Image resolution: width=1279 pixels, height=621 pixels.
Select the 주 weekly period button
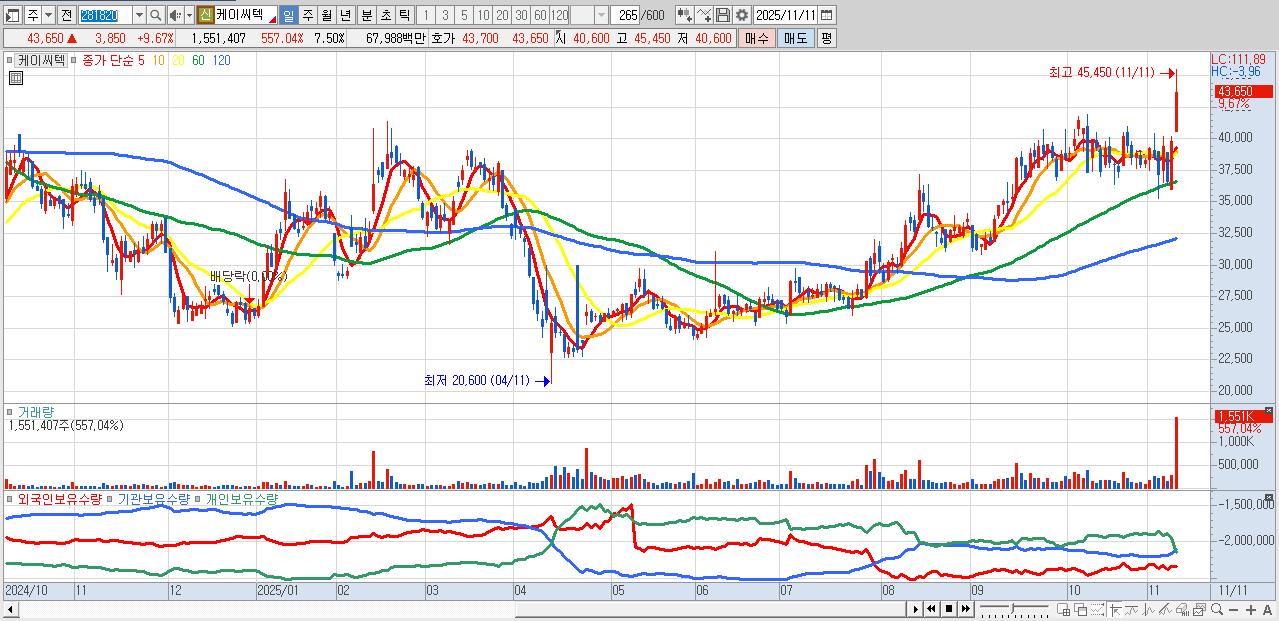point(307,15)
